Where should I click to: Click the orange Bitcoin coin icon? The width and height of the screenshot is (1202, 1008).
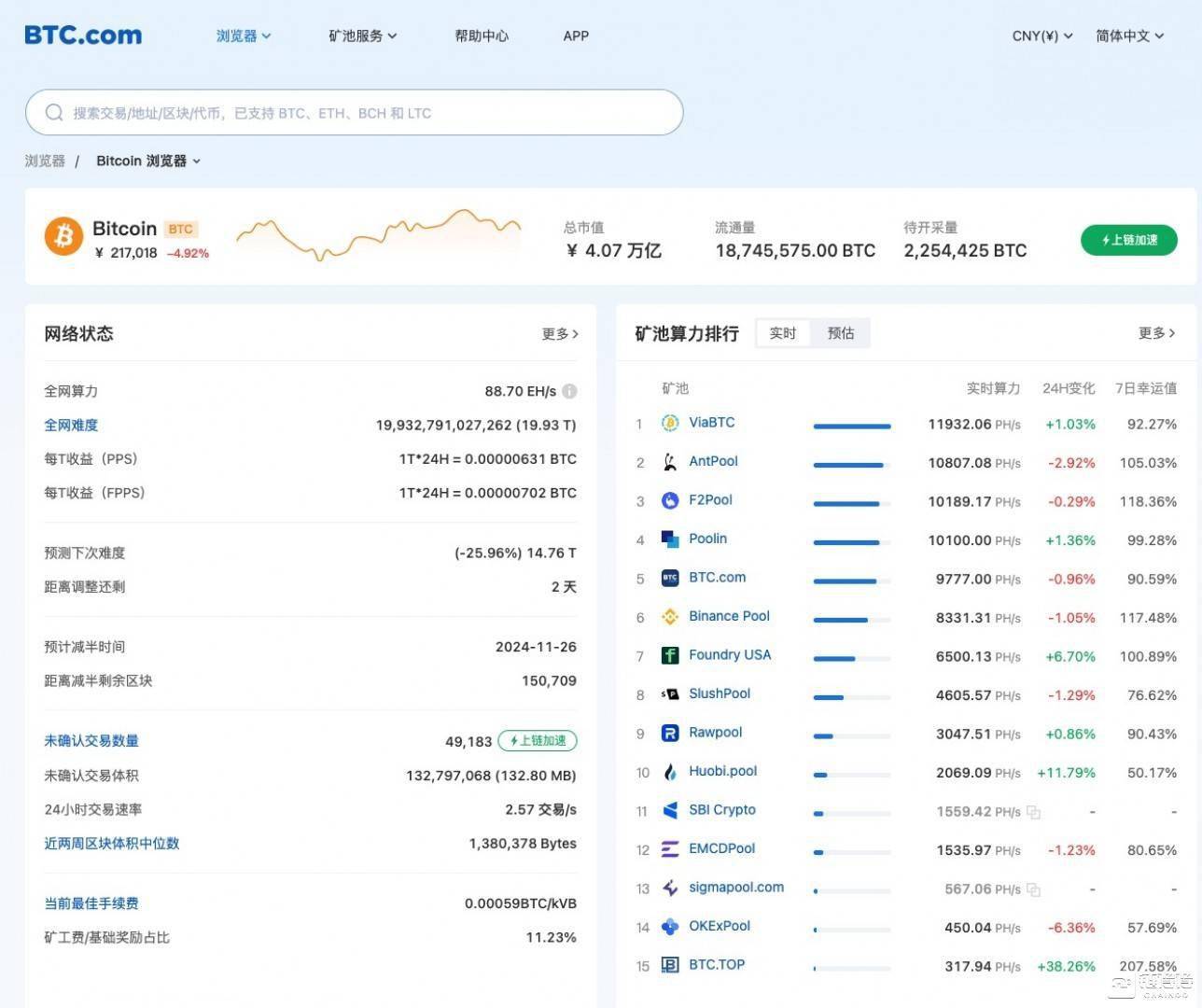coord(62,236)
